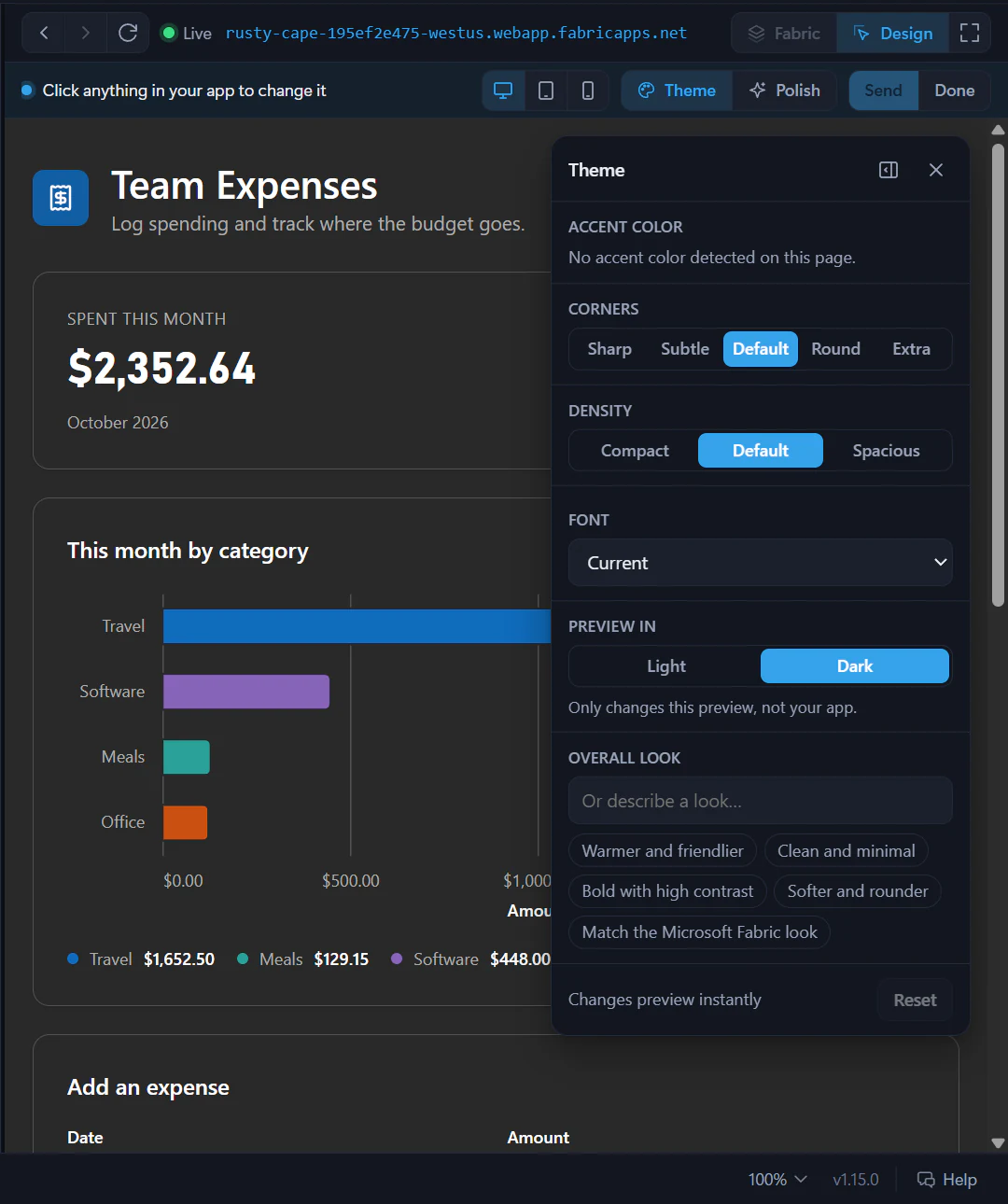Apply 'Match the Microsoft Fabric look'
The height and width of the screenshot is (1204, 1008).
[x=700, y=932]
